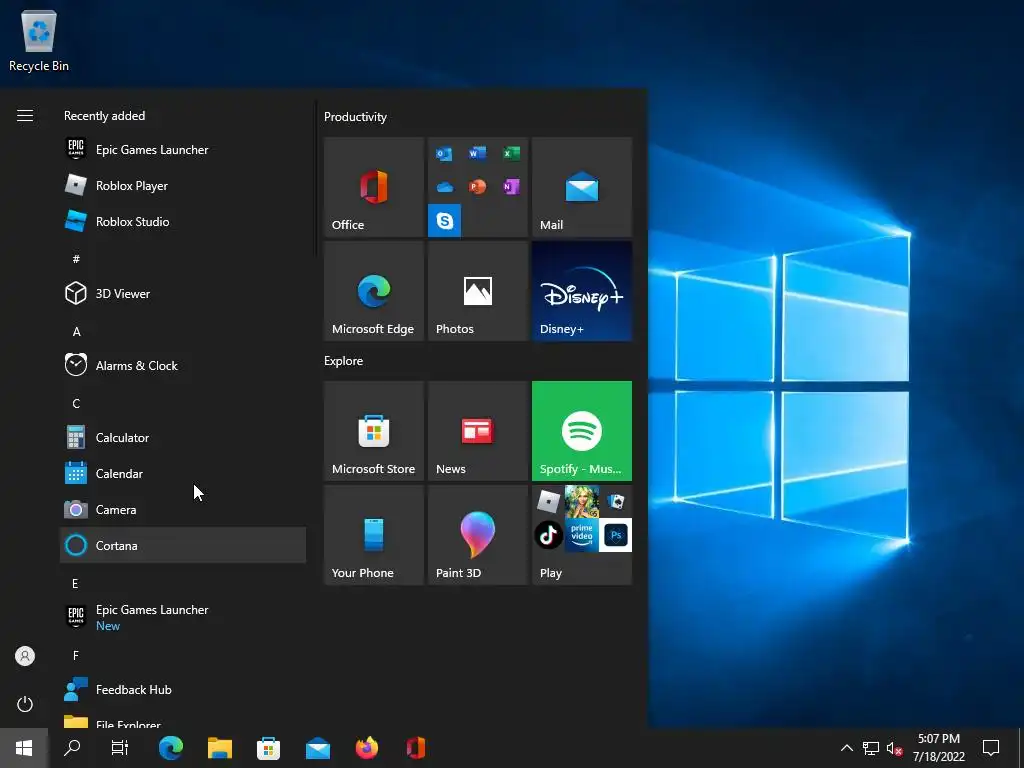
Task: Launch Epic Games Launcher under Recently added
Action: (x=183, y=150)
